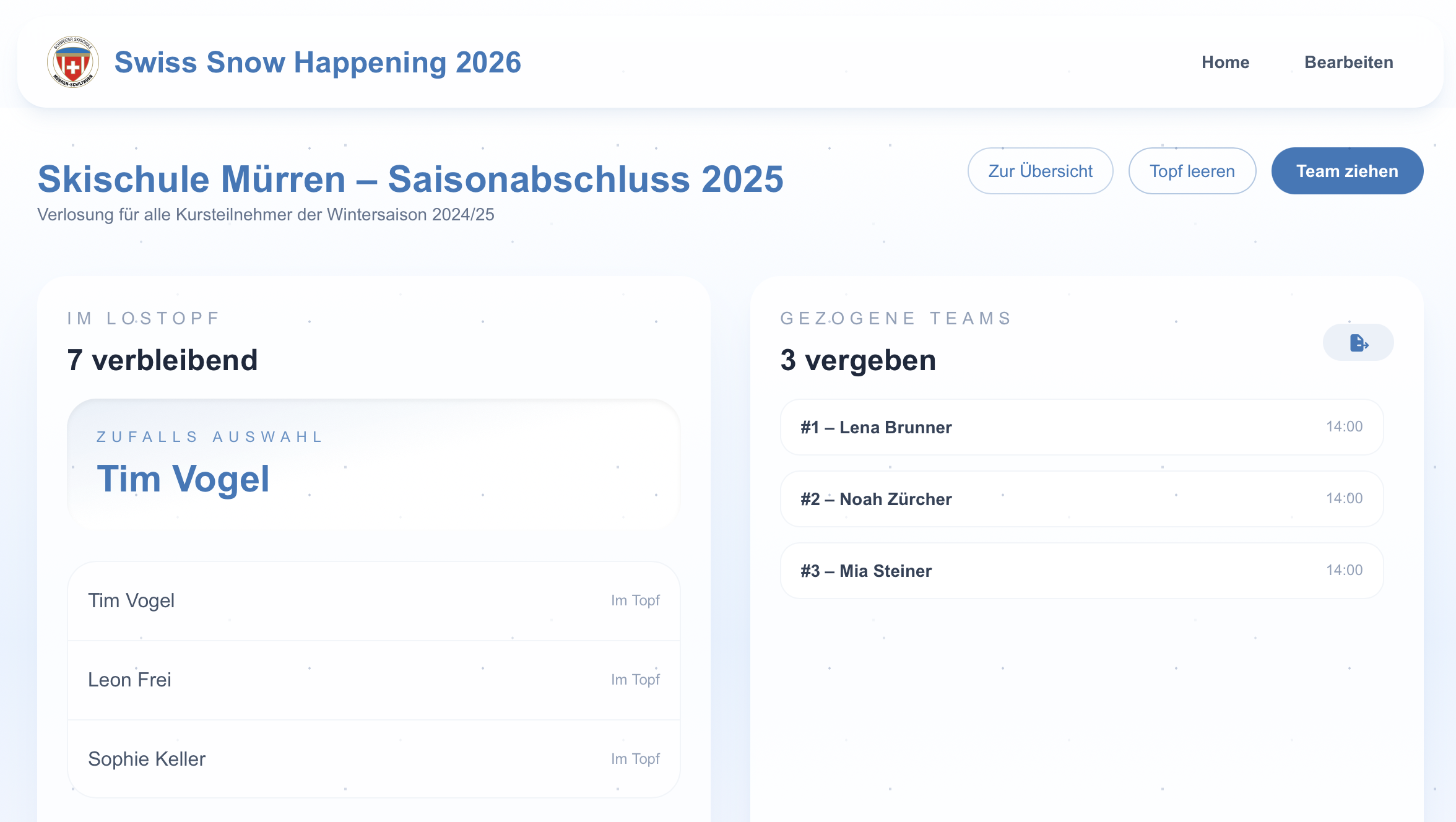Click the Skischule Mürren-Schilthorn logo

(73, 62)
